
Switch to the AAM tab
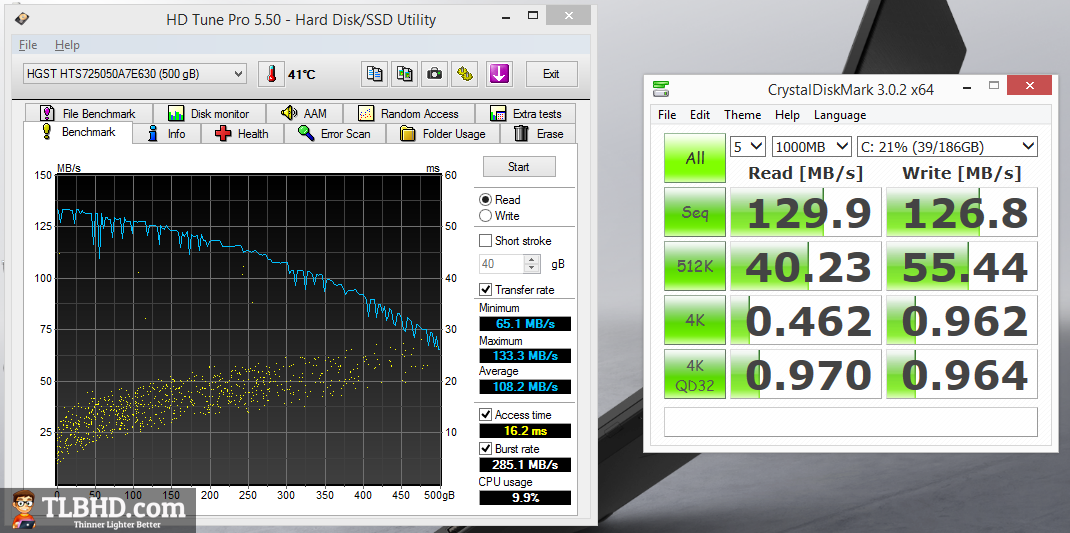(x=303, y=113)
